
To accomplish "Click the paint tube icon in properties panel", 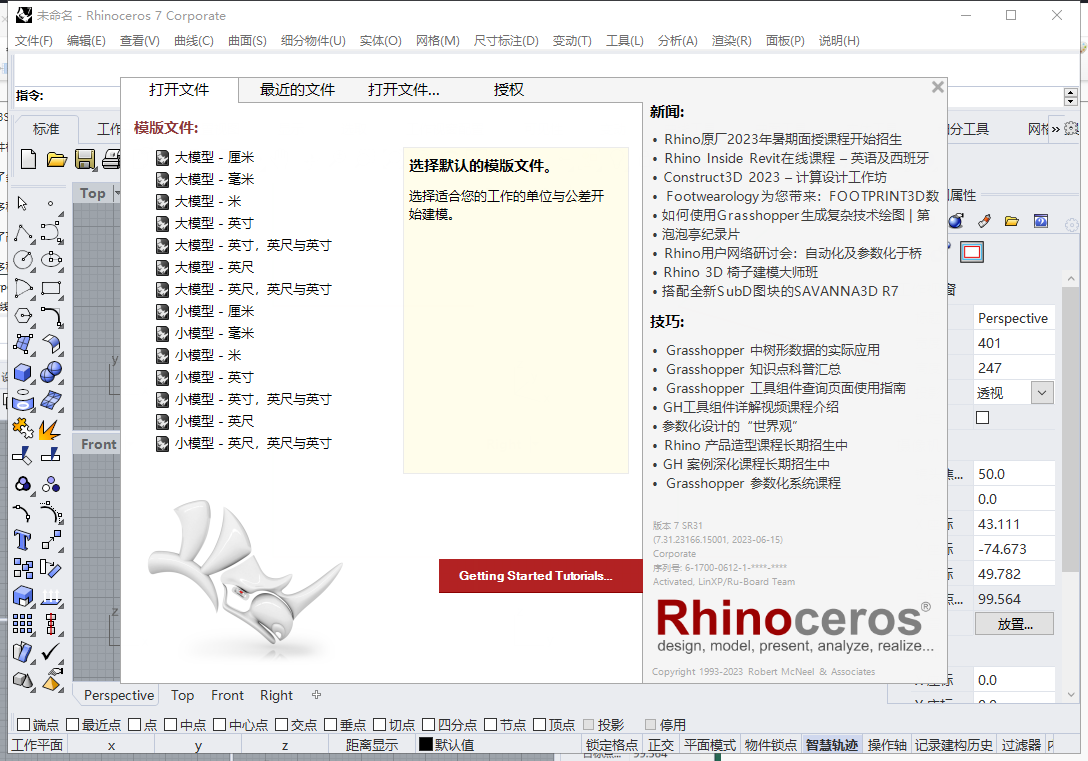I will click(984, 221).
